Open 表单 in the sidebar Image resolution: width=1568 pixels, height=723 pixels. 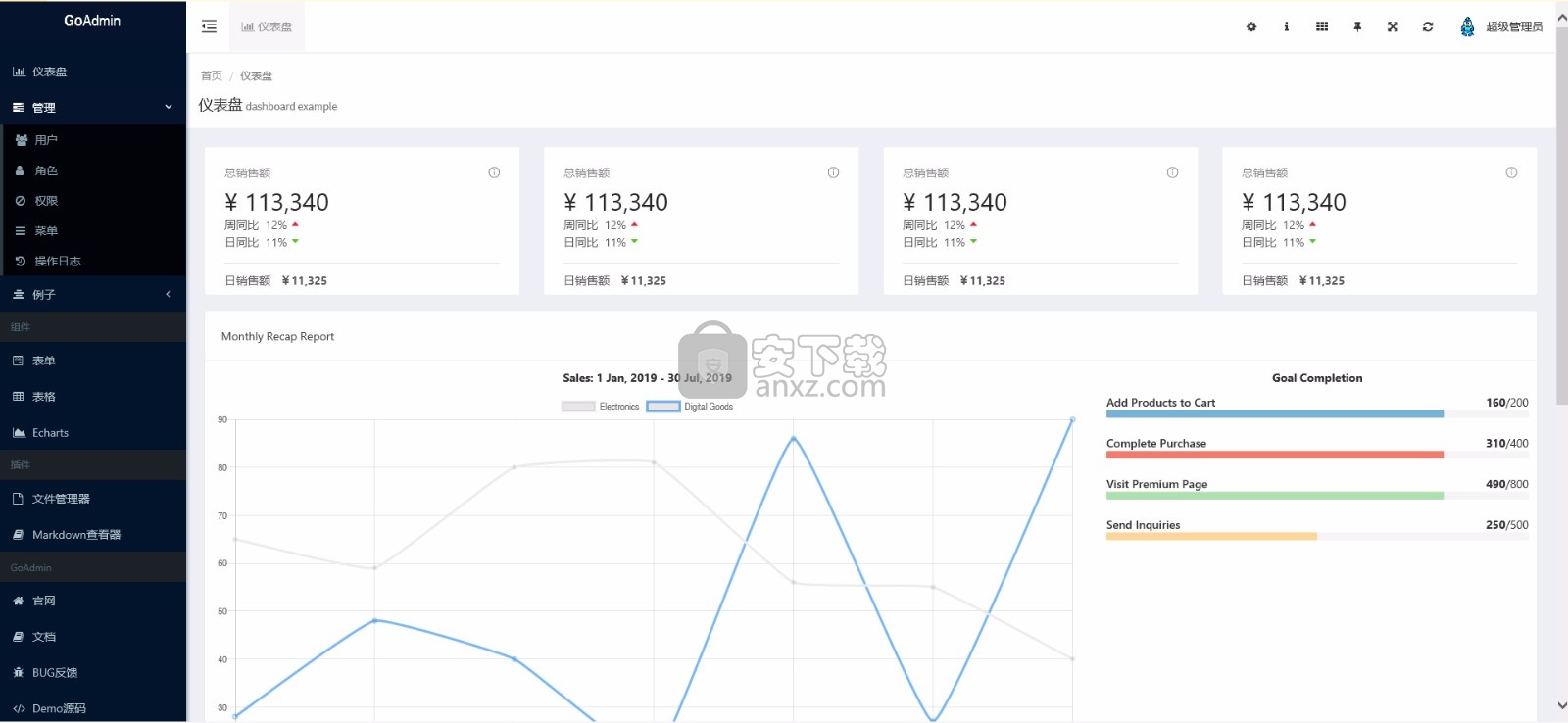tap(93, 361)
